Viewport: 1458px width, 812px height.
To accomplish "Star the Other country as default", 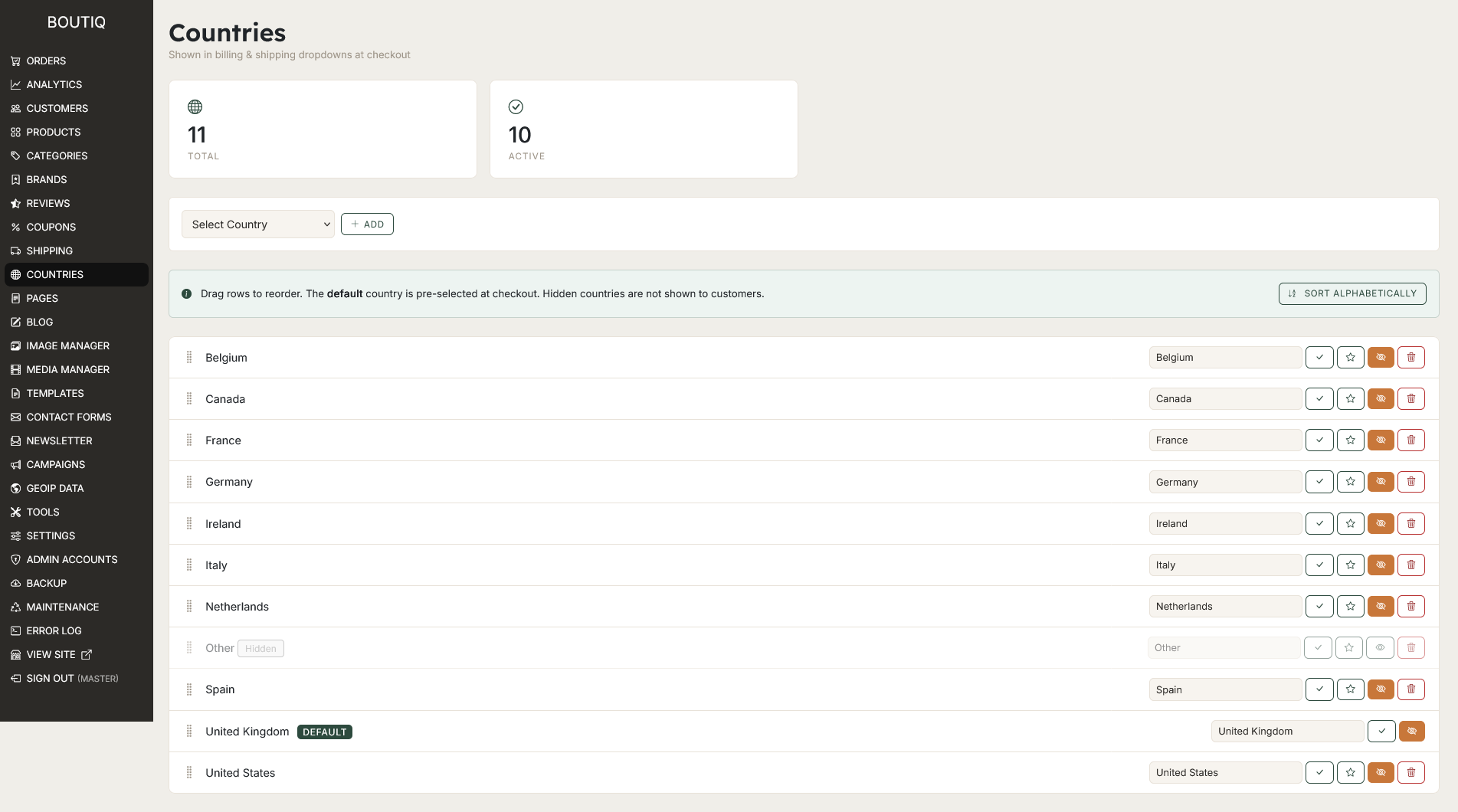I will [x=1348, y=648].
